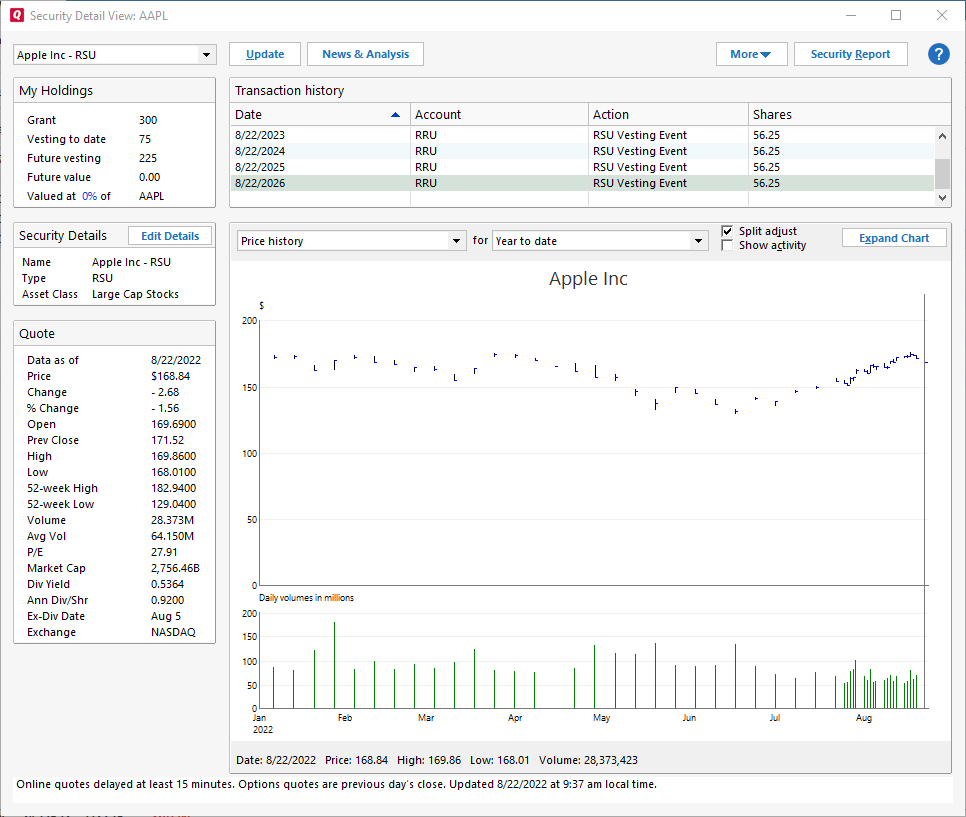Viewport: 966px width, 817px height.
Task: Open News & Analysis
Action: [365, 54]
